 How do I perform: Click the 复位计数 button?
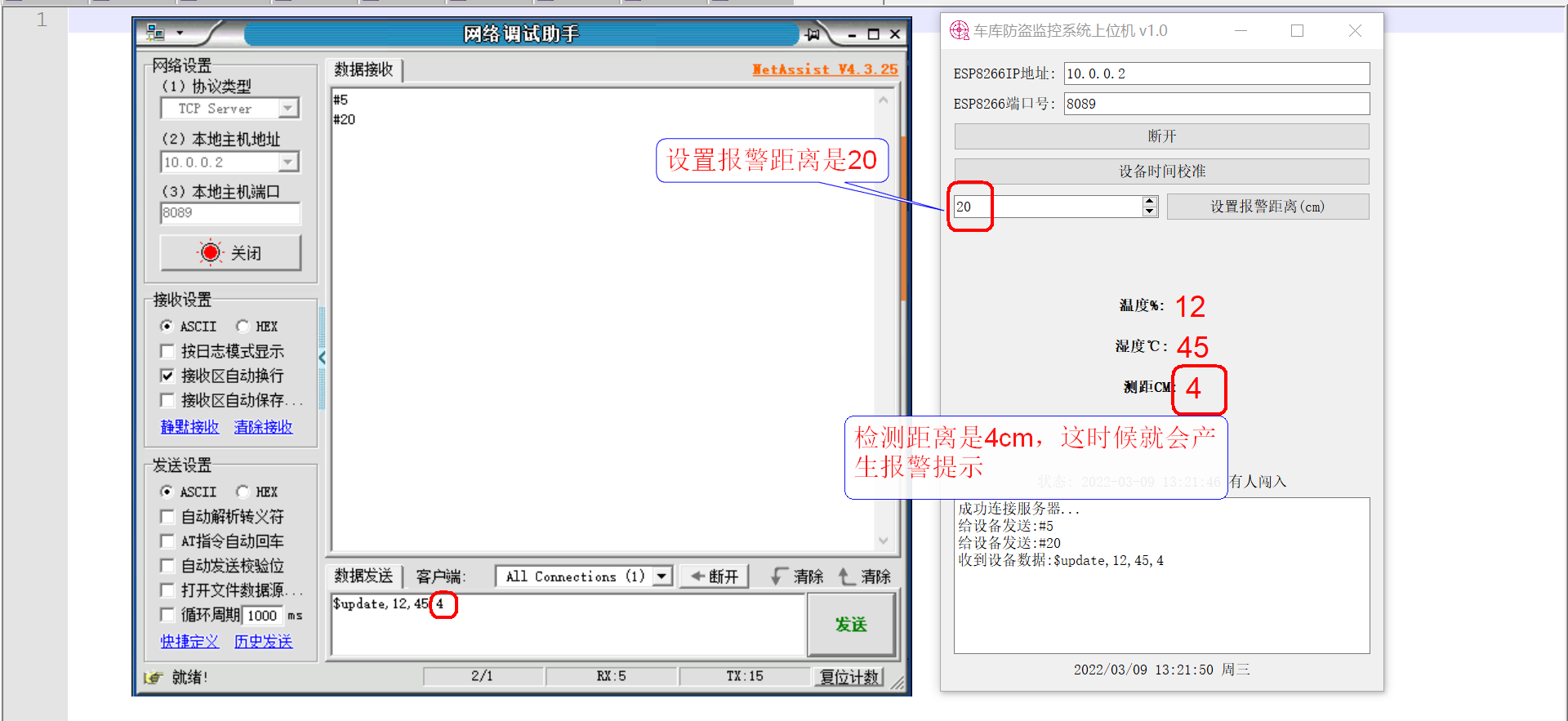pyautogui.click(x=849, y=677)
